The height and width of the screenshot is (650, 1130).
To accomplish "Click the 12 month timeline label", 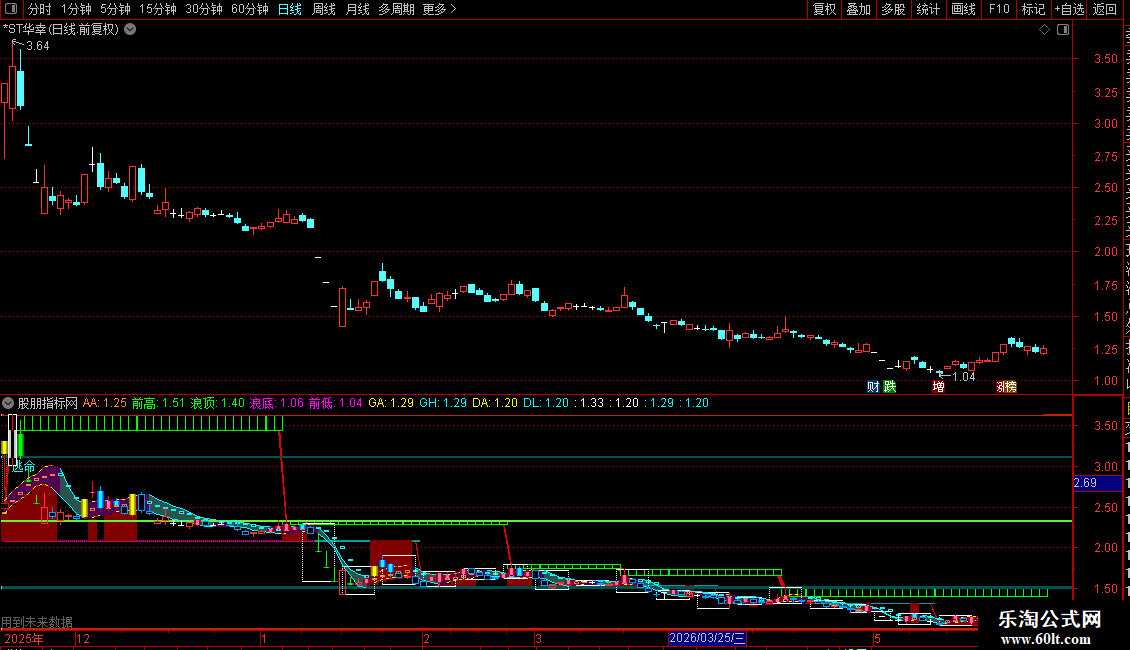I will click(x=83, y=638).
